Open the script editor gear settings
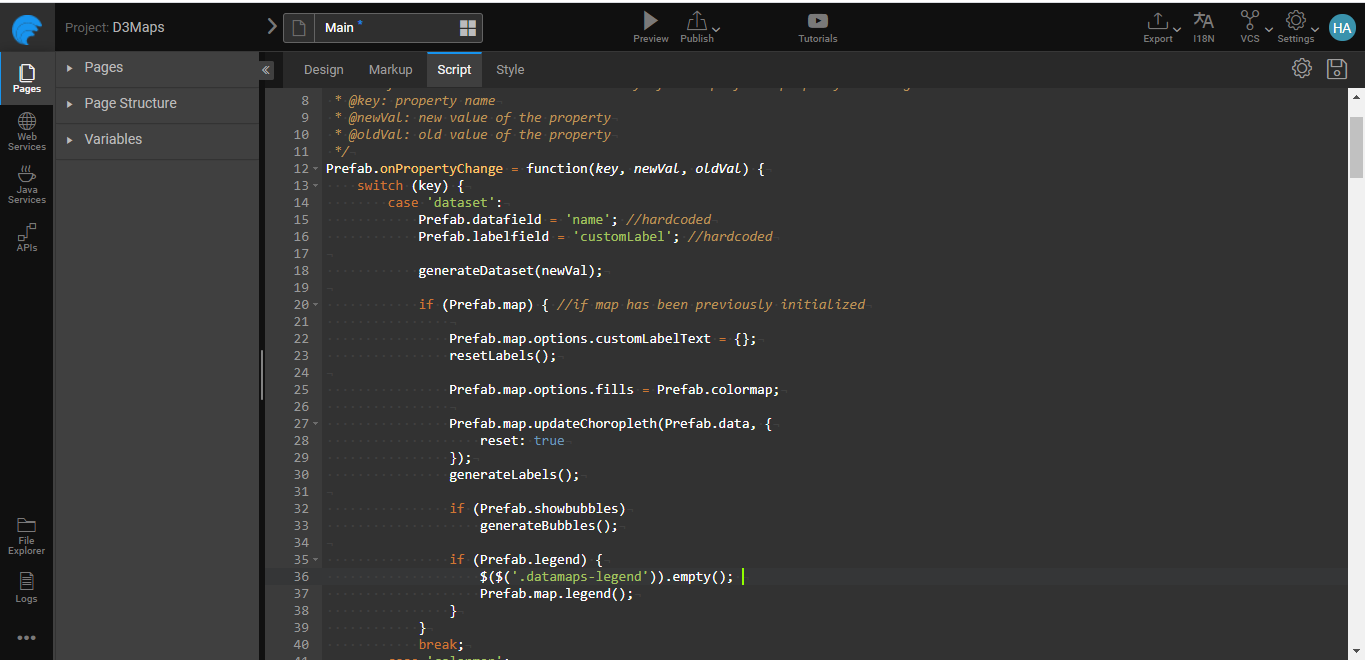The width and height of the screenshot is (1365, 660). tap(1301, 69)
